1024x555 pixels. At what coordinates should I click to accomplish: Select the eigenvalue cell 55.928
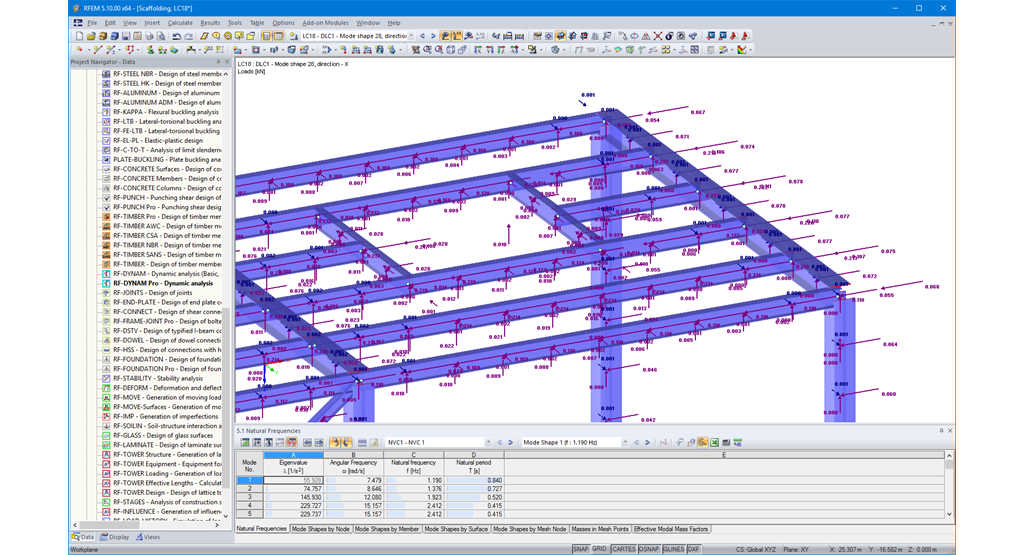click(x=293, y=480)
